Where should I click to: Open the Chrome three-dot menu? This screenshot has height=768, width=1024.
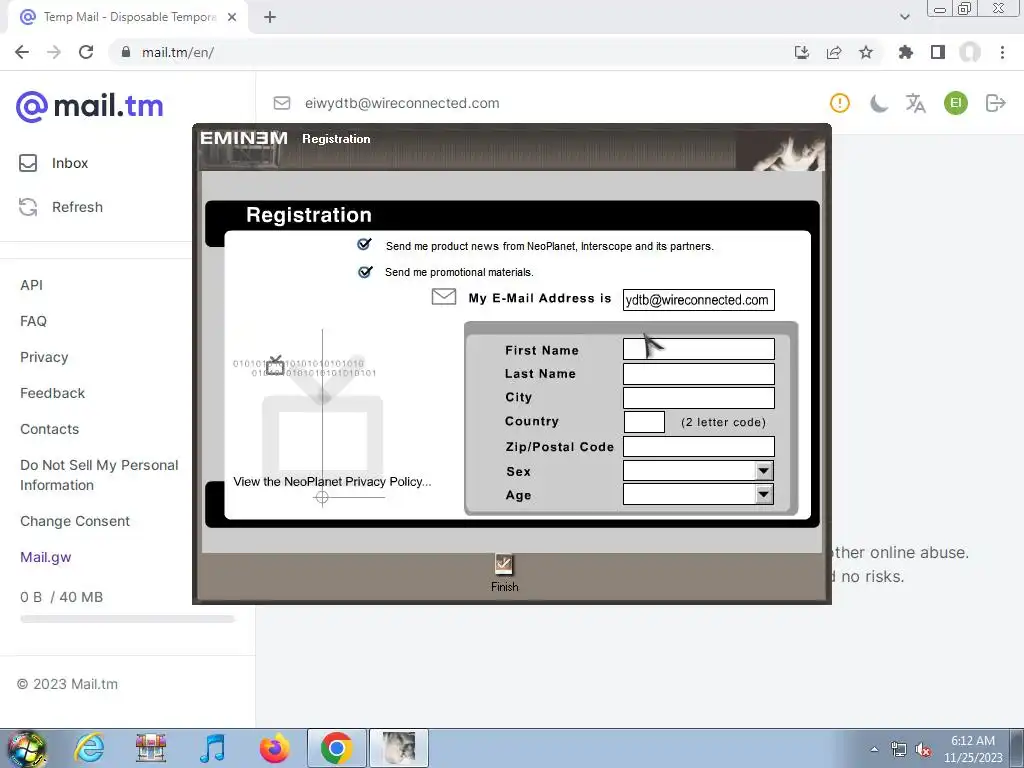coord(1002,52)
